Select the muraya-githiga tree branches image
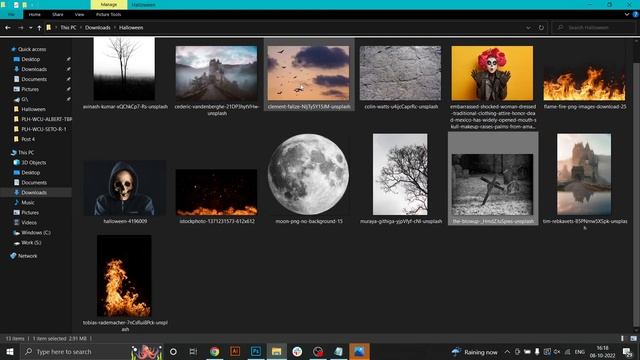This screenshot has height=360, width=640. (x=400, y=174)
